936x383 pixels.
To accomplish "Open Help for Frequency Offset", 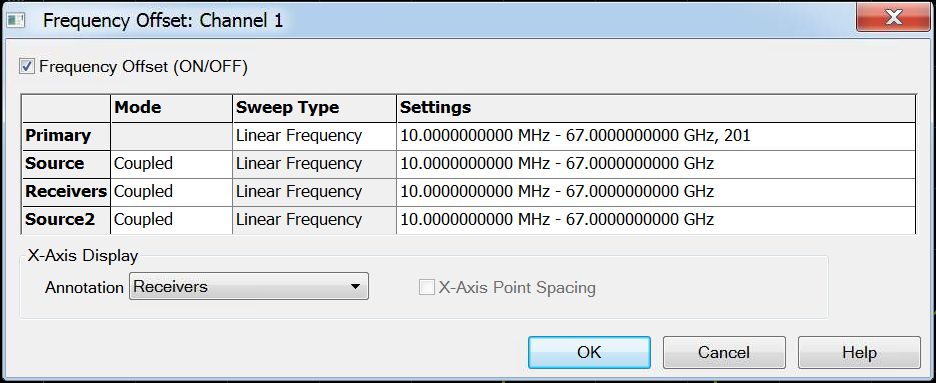I will (x=859, y=353).
